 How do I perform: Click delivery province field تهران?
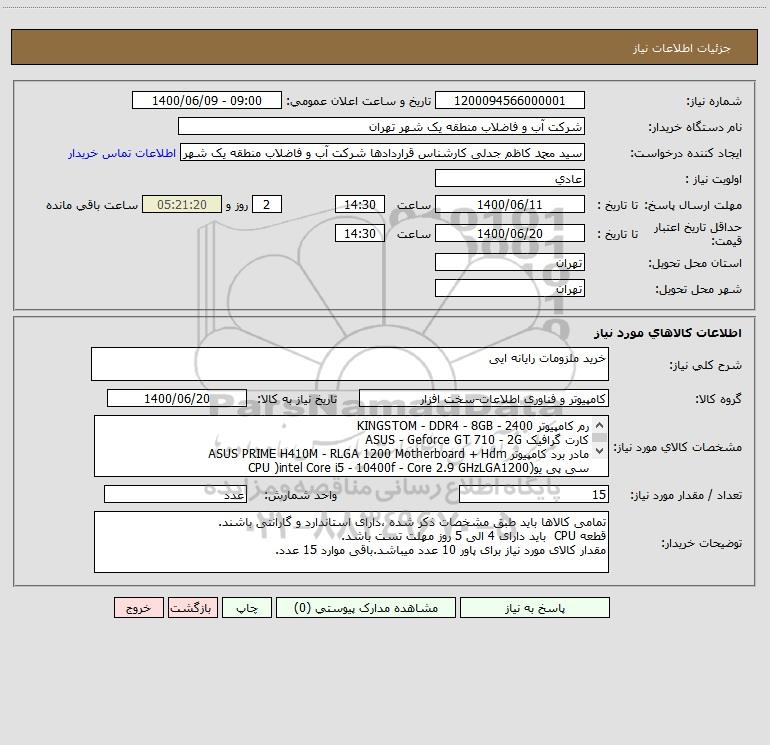[510, 262]
